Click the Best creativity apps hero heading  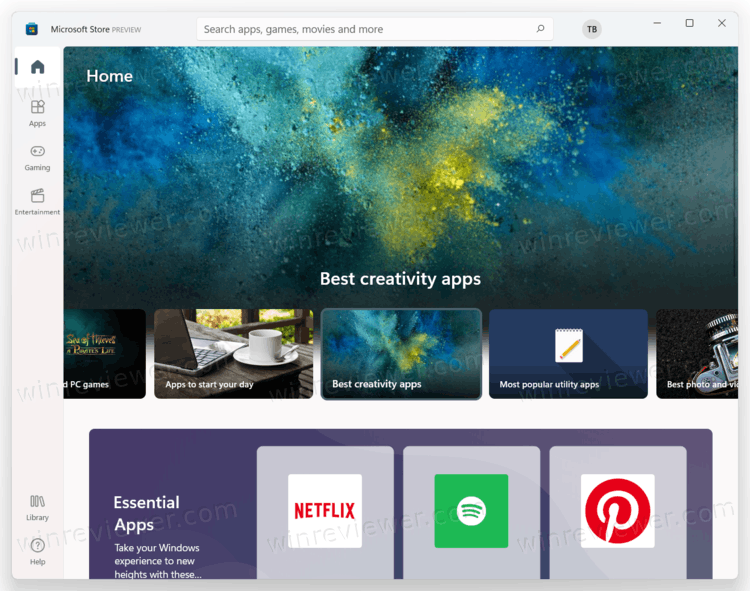click(x=400, y=279)
